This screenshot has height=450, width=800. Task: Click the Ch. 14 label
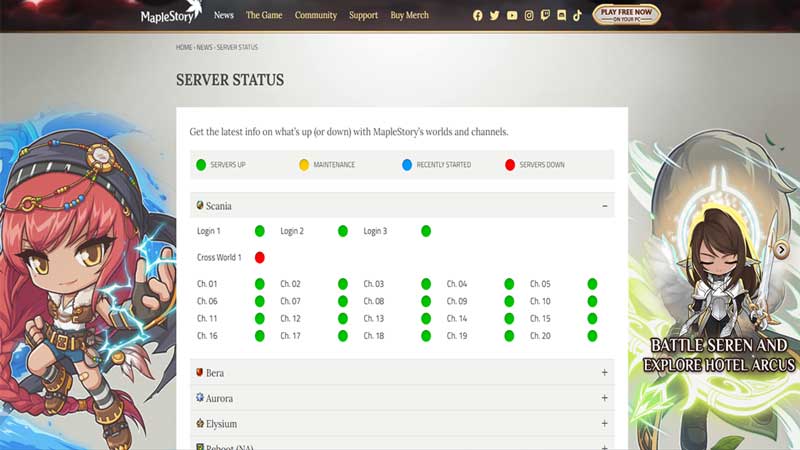457,318
